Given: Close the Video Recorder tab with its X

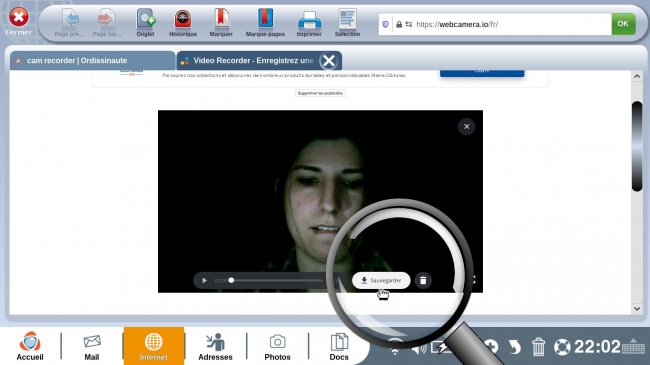Looking at the screenshot, I should tap(329, 61).
